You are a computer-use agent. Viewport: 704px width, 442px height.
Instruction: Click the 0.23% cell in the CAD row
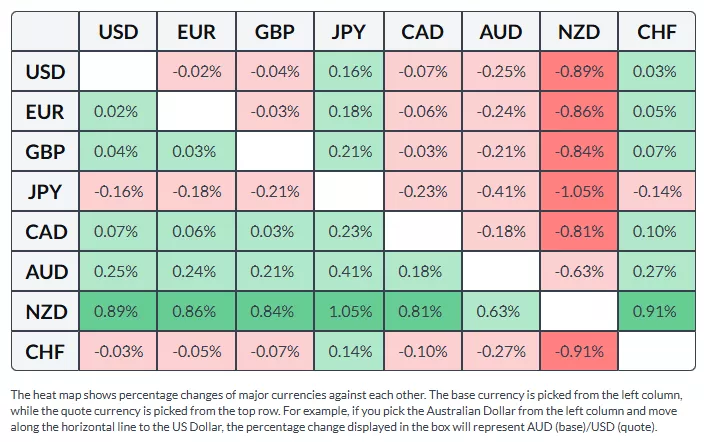pos(349,231)
